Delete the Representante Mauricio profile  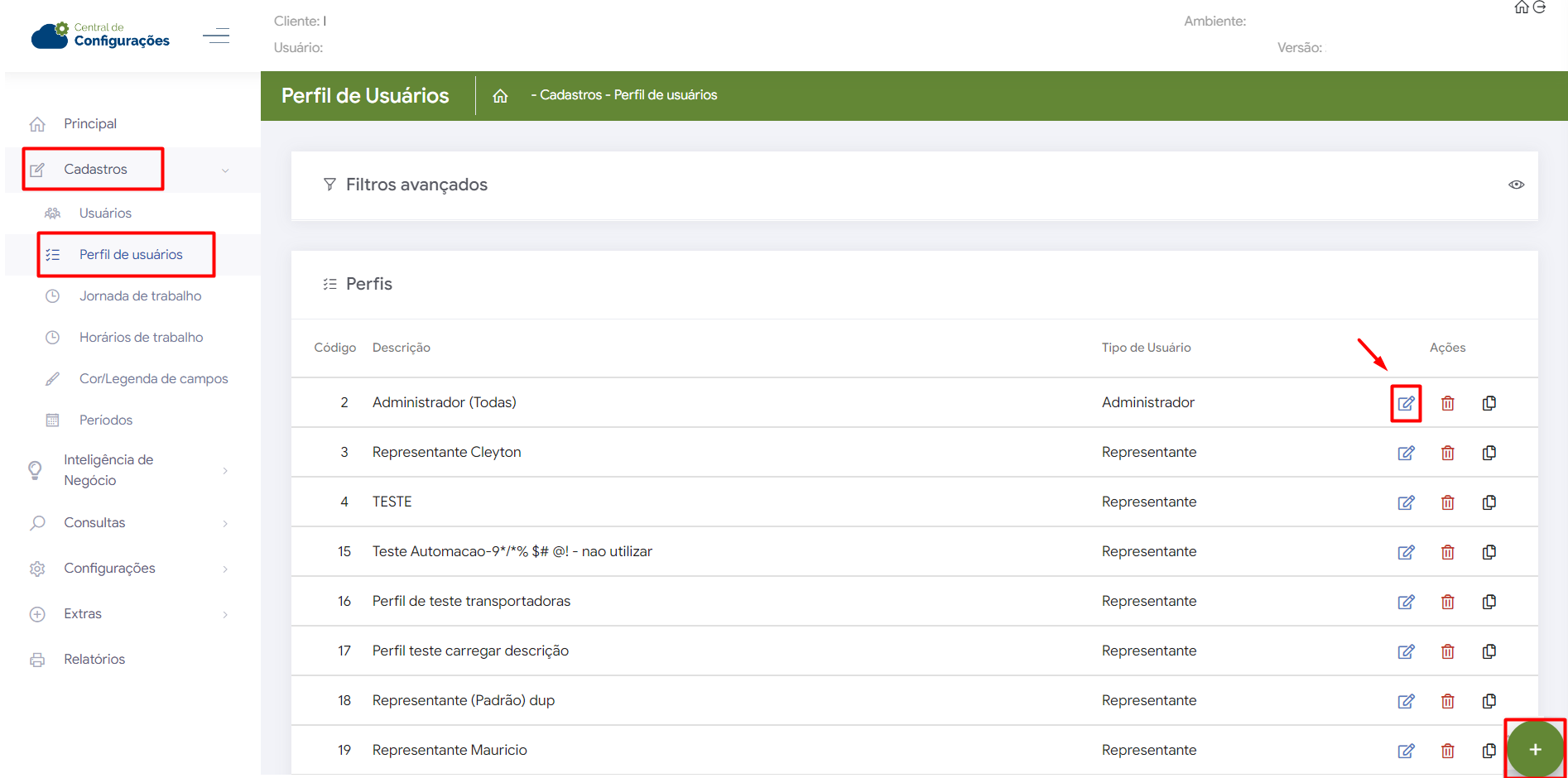[x=1447, y=751]
